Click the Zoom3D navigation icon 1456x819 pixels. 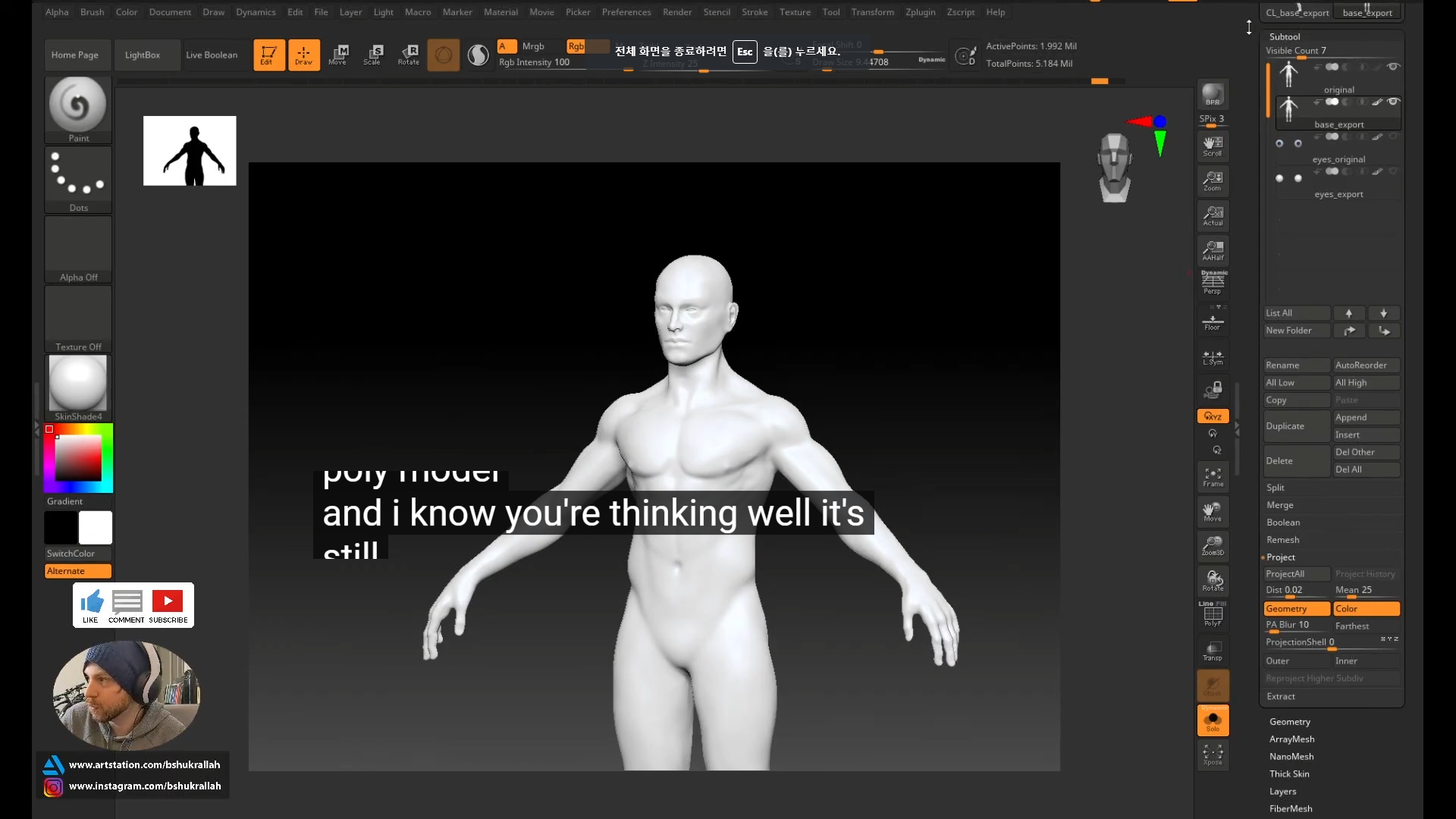pos(1213,545)
